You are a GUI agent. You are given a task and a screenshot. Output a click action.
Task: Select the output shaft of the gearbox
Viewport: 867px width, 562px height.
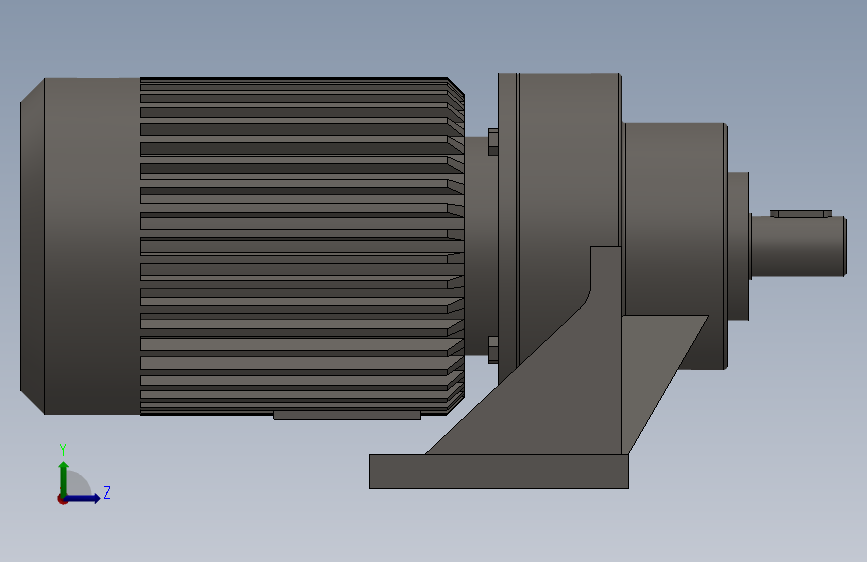pyautogui.click(x=798, y=246)
